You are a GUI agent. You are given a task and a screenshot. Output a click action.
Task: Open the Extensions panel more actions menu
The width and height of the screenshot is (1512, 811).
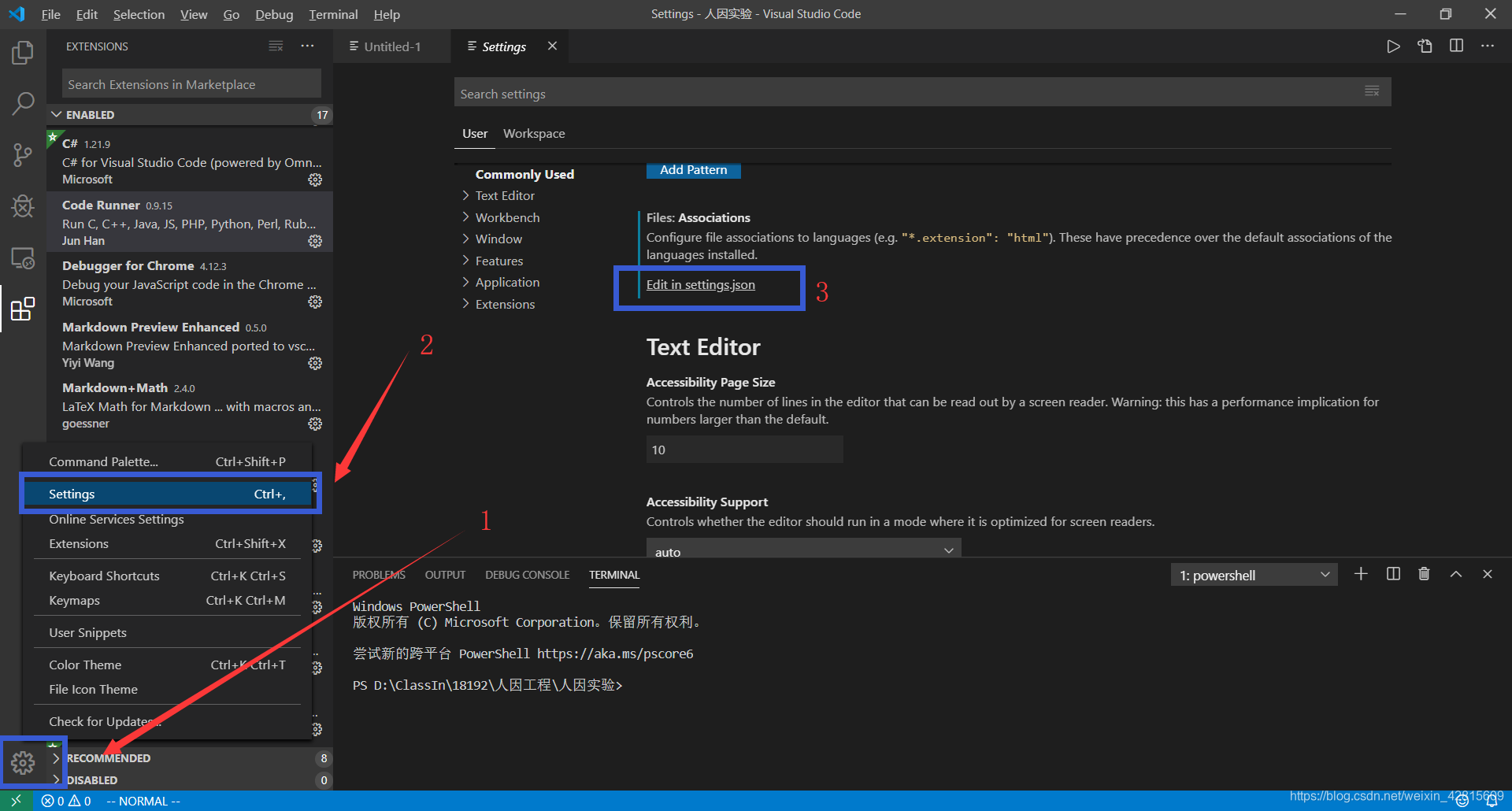click(x=307, y=46)
